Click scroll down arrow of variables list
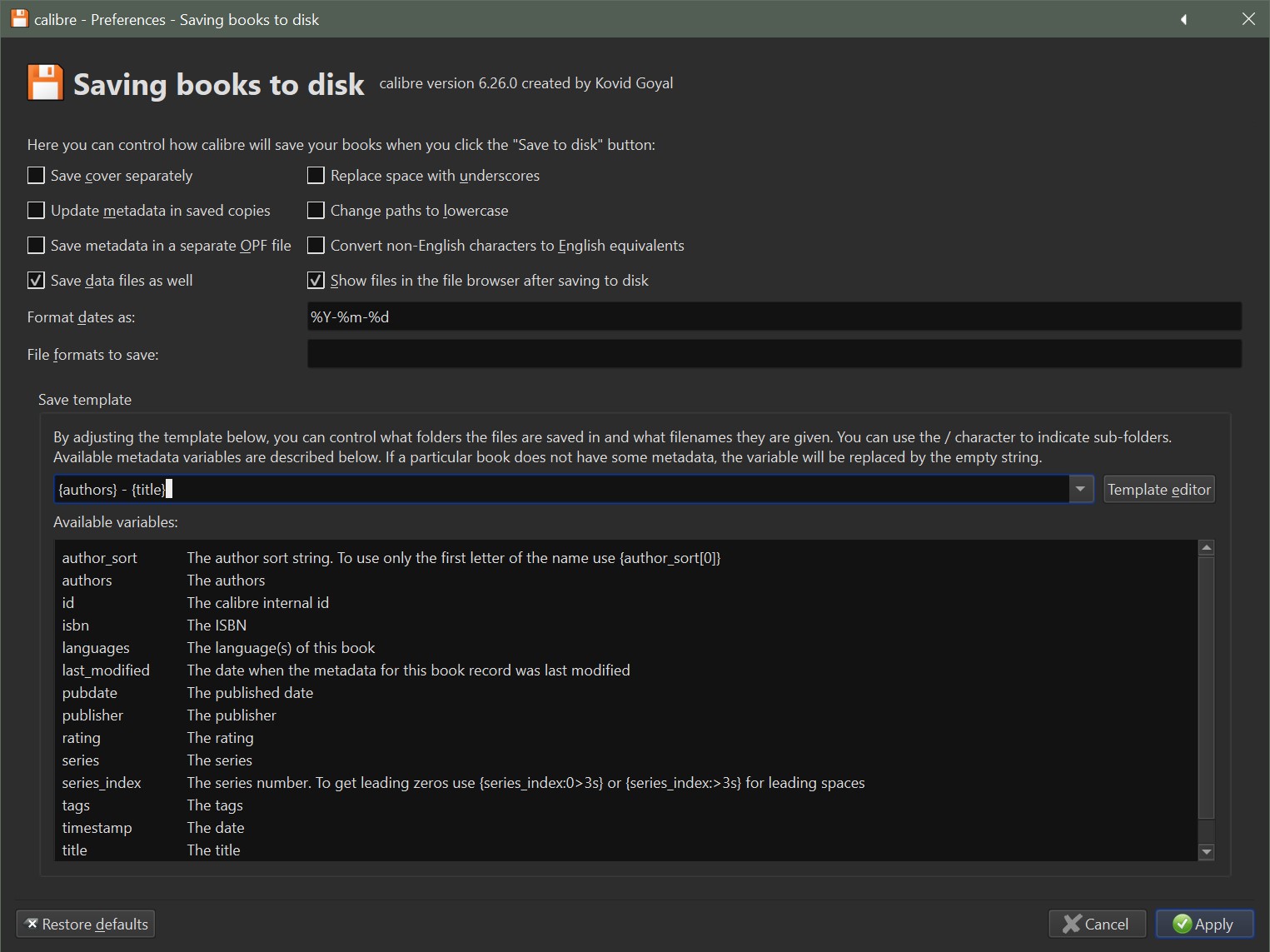The width and height of the screenshot is (1270, 952). 1206,851
